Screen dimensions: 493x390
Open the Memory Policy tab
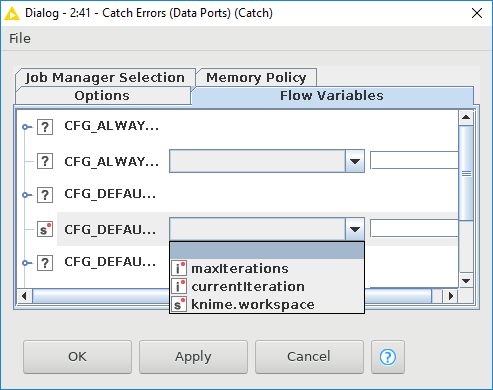[256, 78]
